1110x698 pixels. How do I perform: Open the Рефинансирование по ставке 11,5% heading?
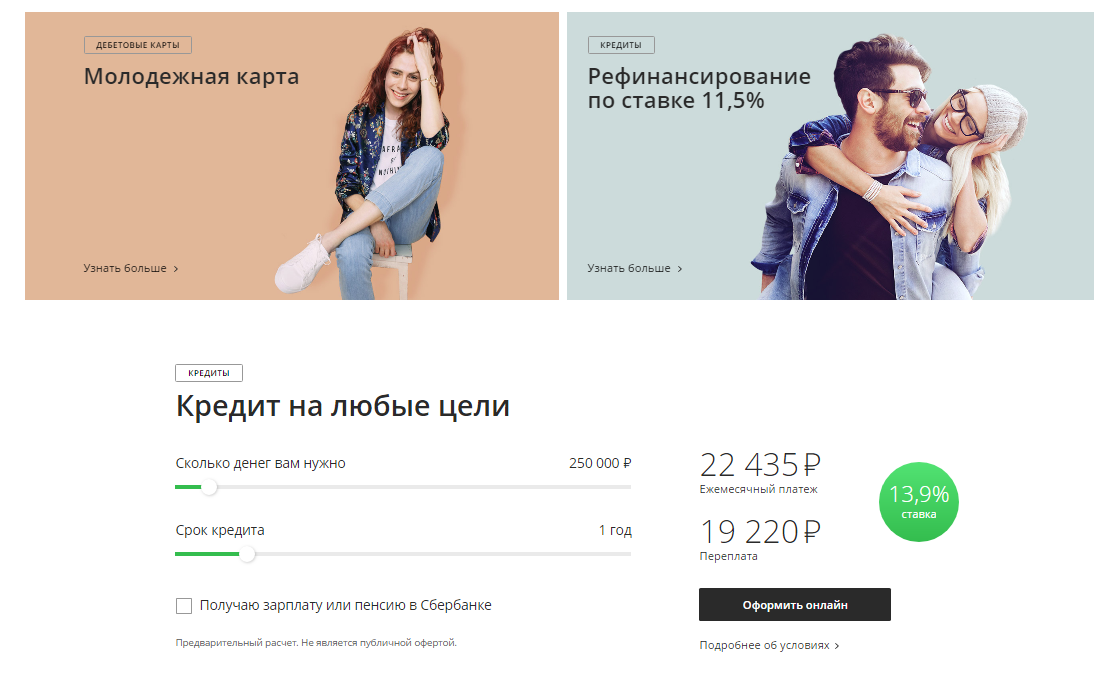[699, 88]
